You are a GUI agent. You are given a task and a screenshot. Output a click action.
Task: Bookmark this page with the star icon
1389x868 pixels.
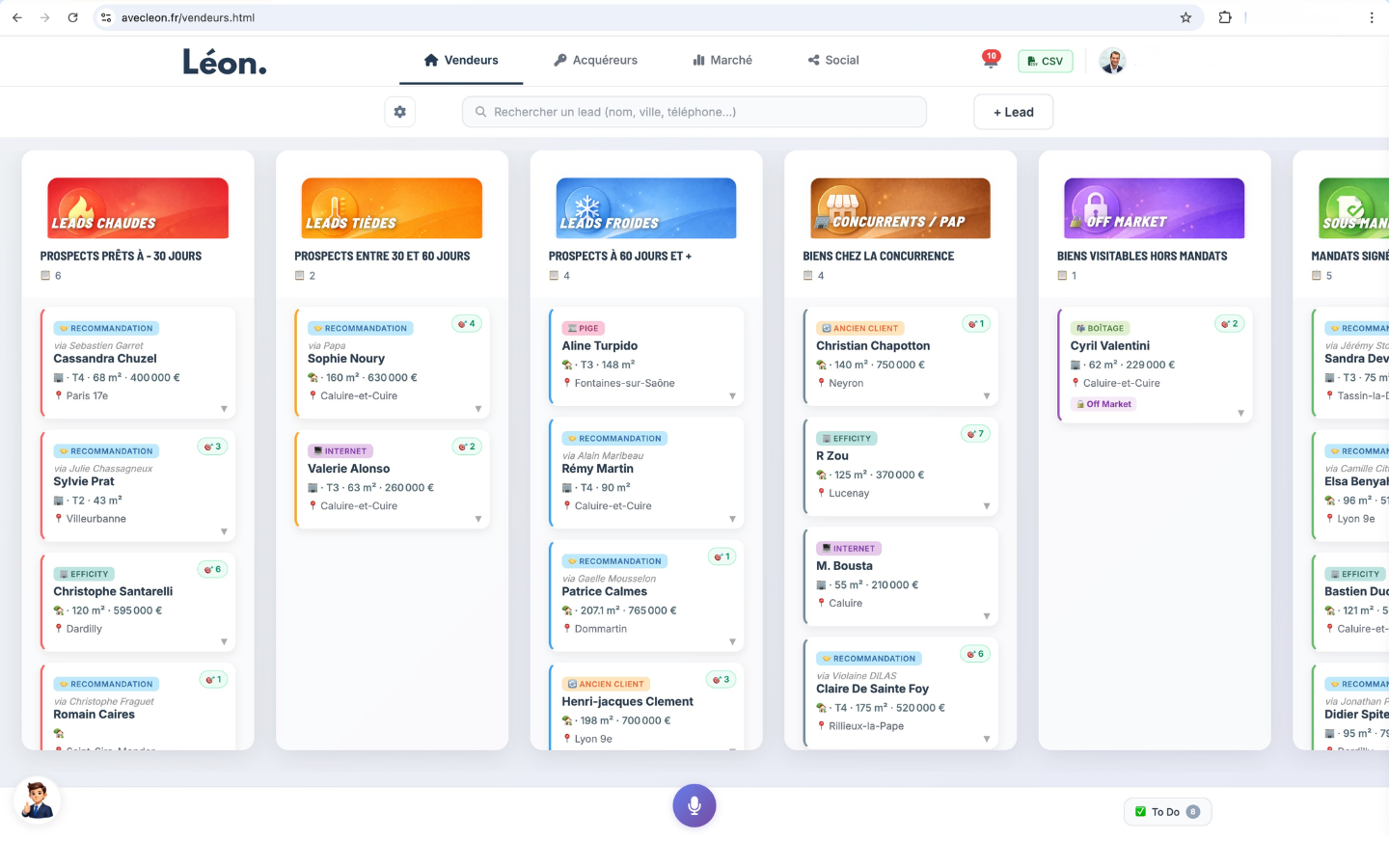(1185, 17)
